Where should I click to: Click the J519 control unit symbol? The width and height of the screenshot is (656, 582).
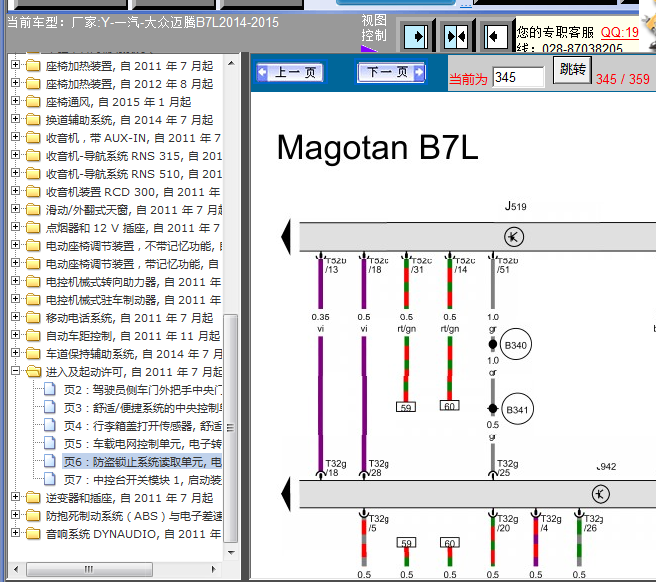(x=513, y=237)
